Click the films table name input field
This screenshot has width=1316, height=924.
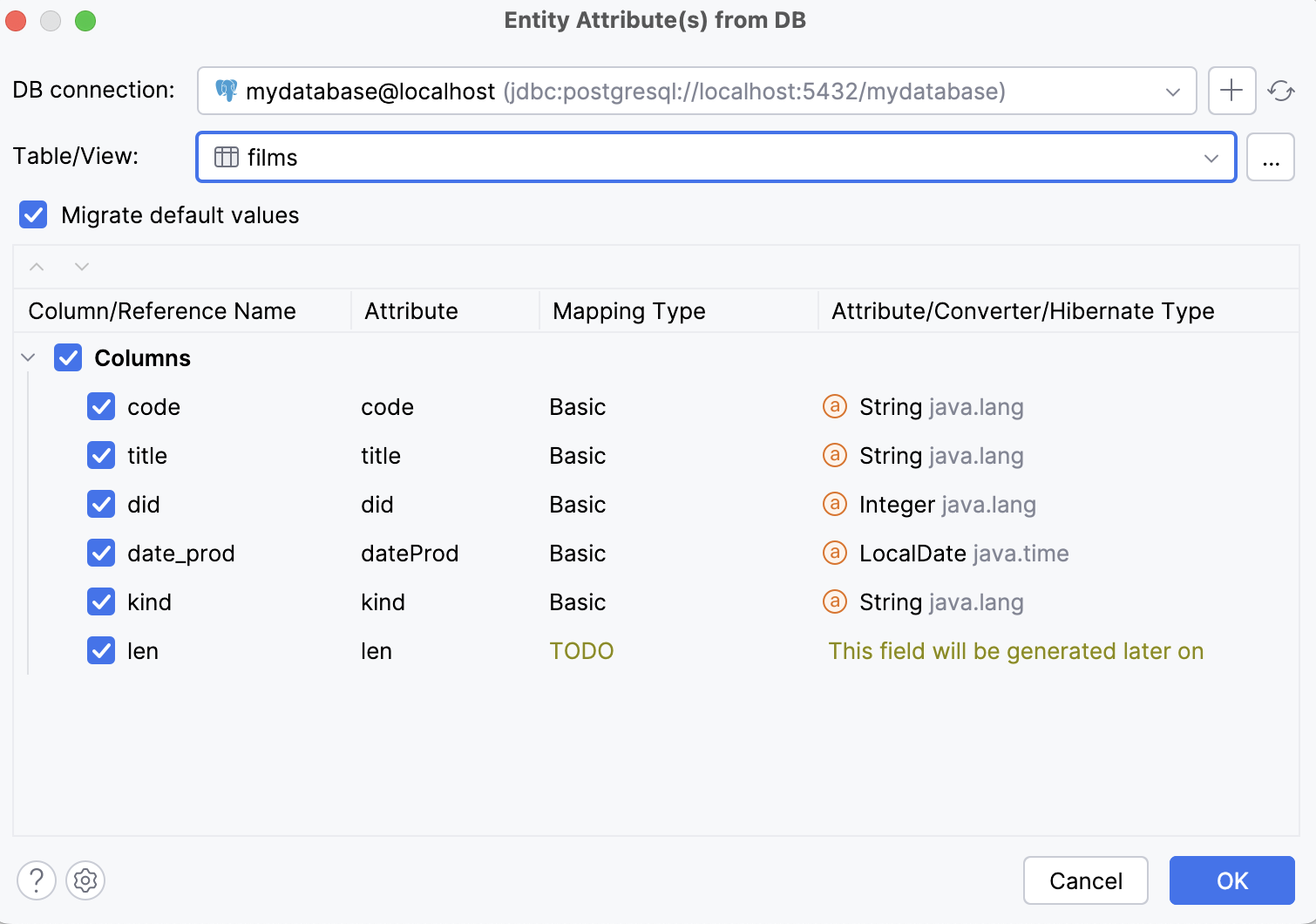pos(610,158)
